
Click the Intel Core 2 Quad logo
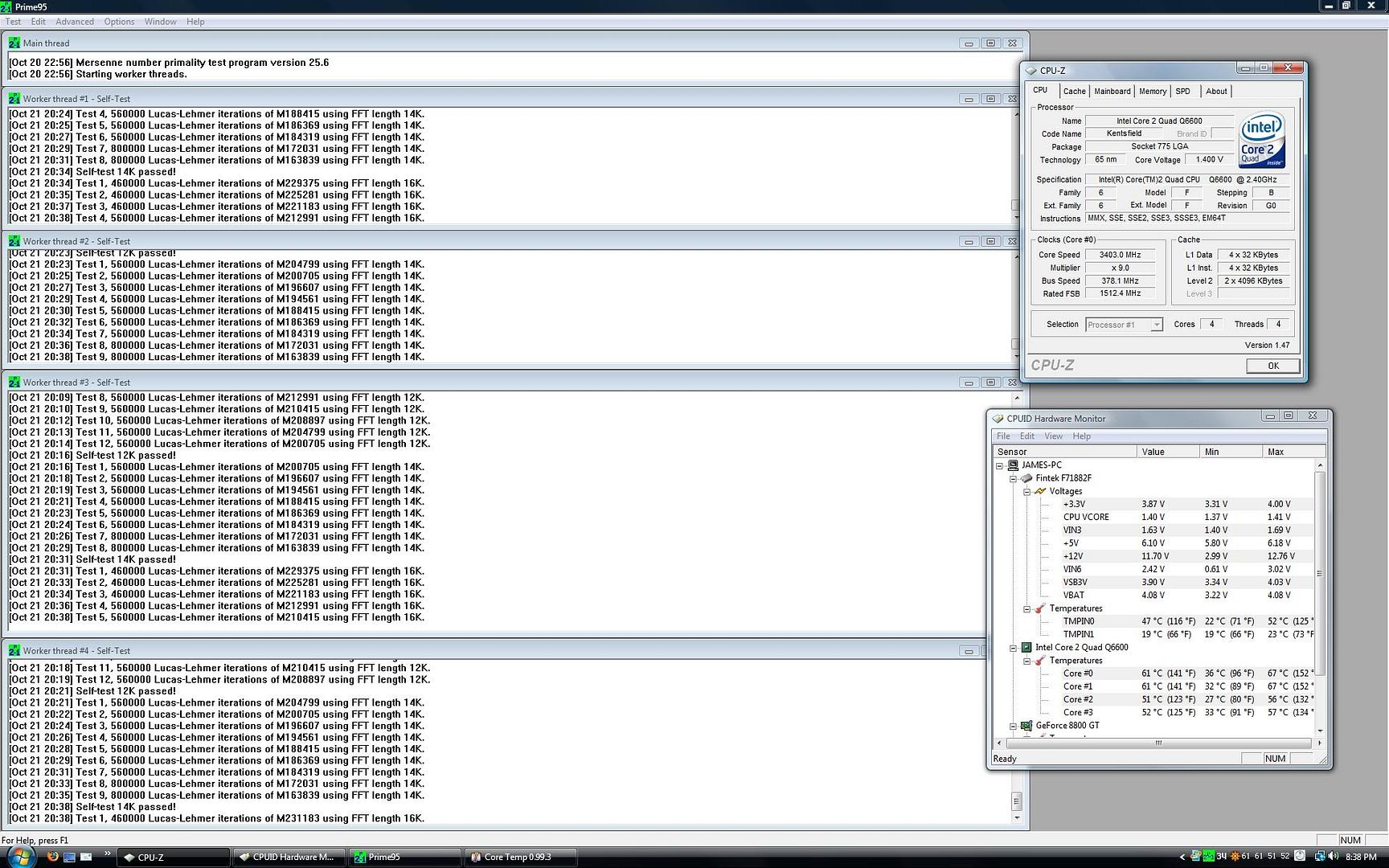[x=1262, y=140]
